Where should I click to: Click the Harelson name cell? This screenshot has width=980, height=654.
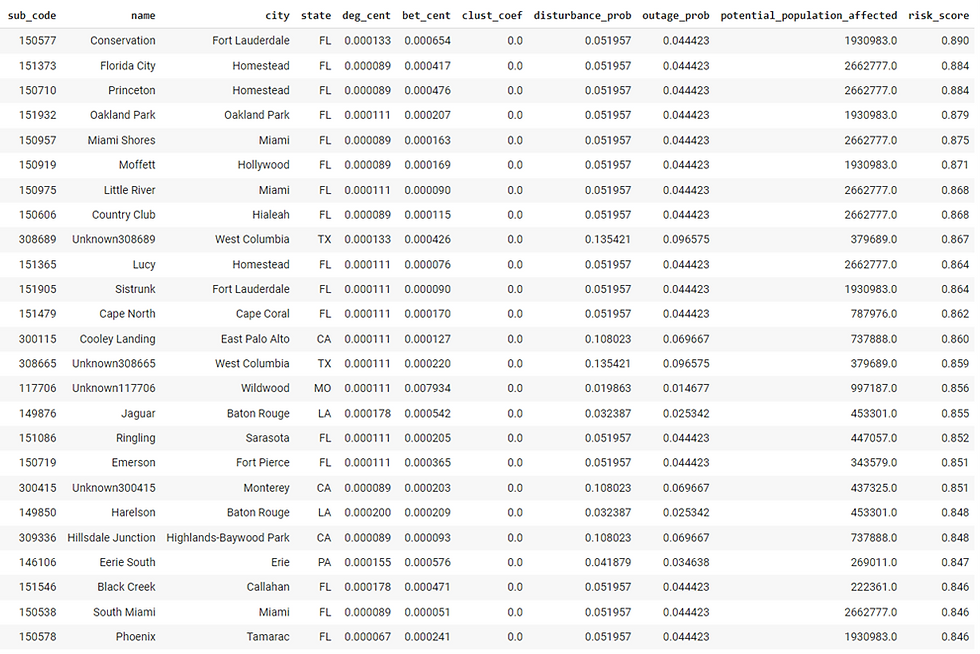133,513
